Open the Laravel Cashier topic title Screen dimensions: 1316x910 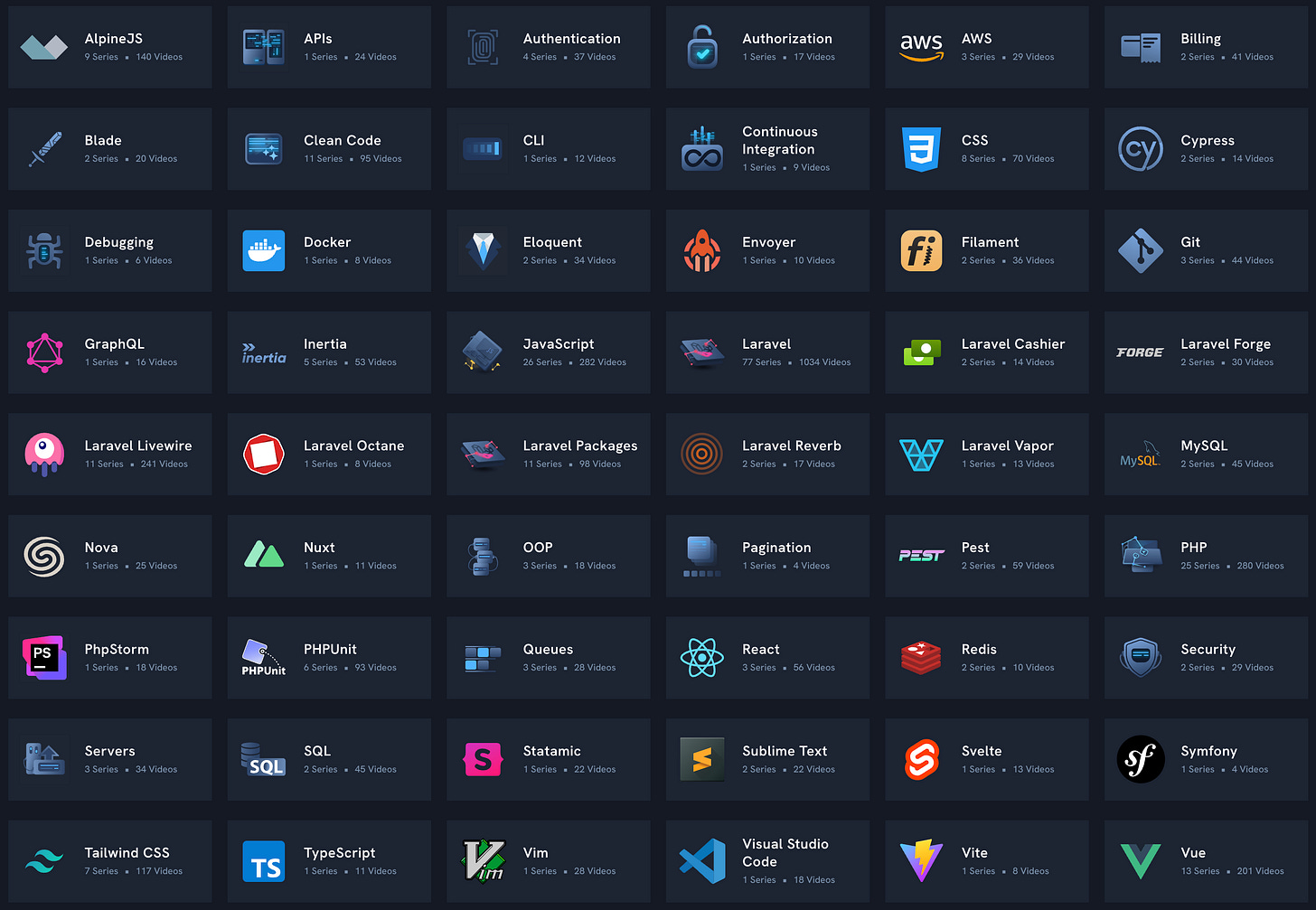tap(1013, 344)
